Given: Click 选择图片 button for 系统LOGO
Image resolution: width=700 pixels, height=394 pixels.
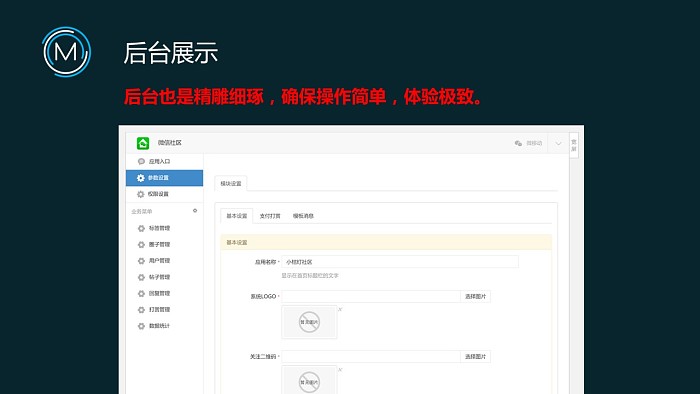Looking at the screenshot, I should click(475, 296).
